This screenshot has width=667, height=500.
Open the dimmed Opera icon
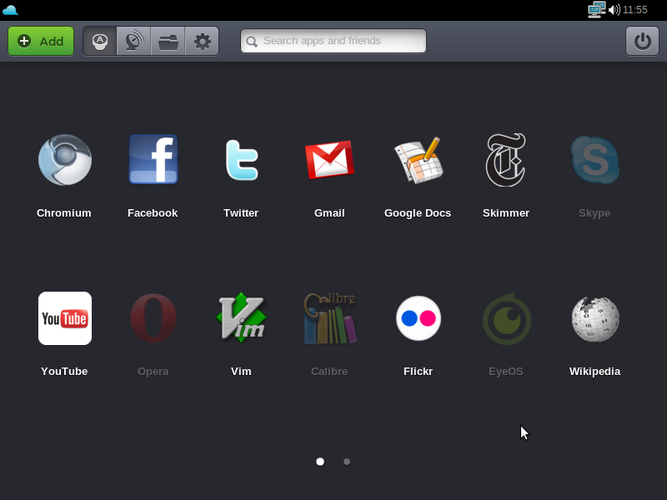(153, 318)
